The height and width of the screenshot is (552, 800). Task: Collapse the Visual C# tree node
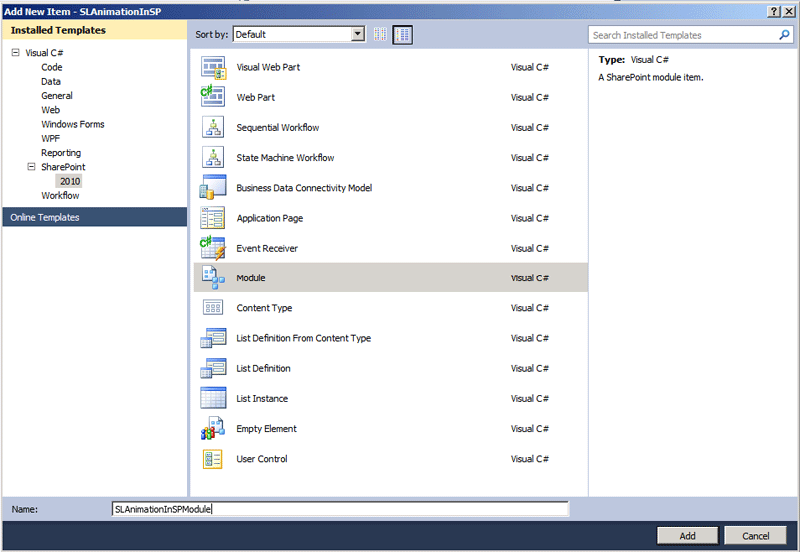15,53
